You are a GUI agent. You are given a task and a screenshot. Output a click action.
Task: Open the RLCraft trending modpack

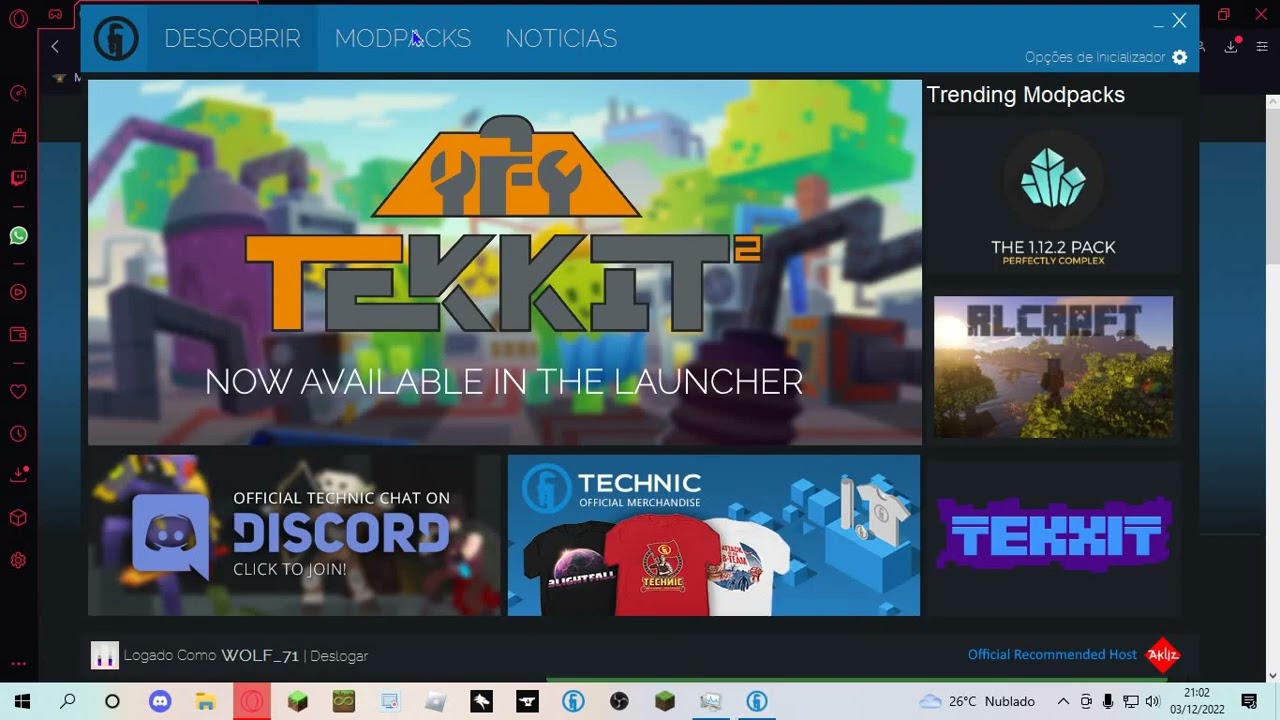pos(1053,367)
